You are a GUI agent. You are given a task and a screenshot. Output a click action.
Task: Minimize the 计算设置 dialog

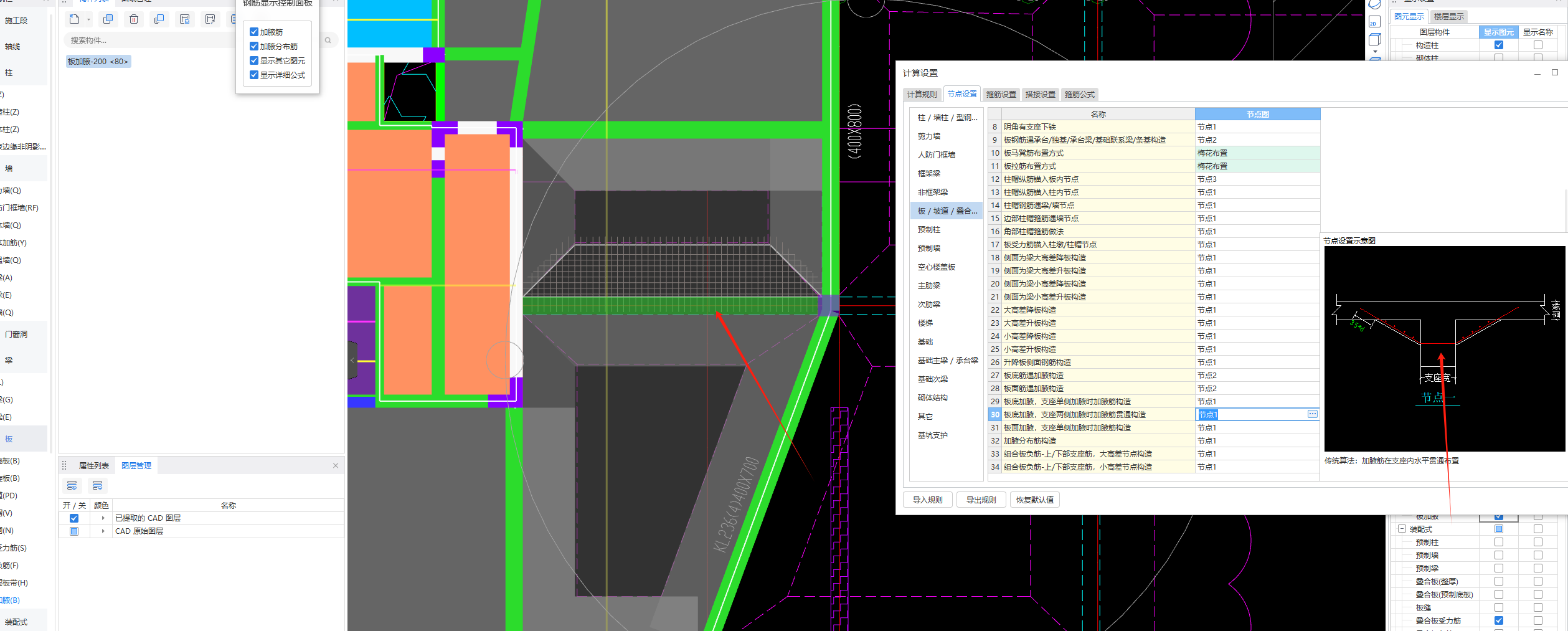pos(1537,73)
